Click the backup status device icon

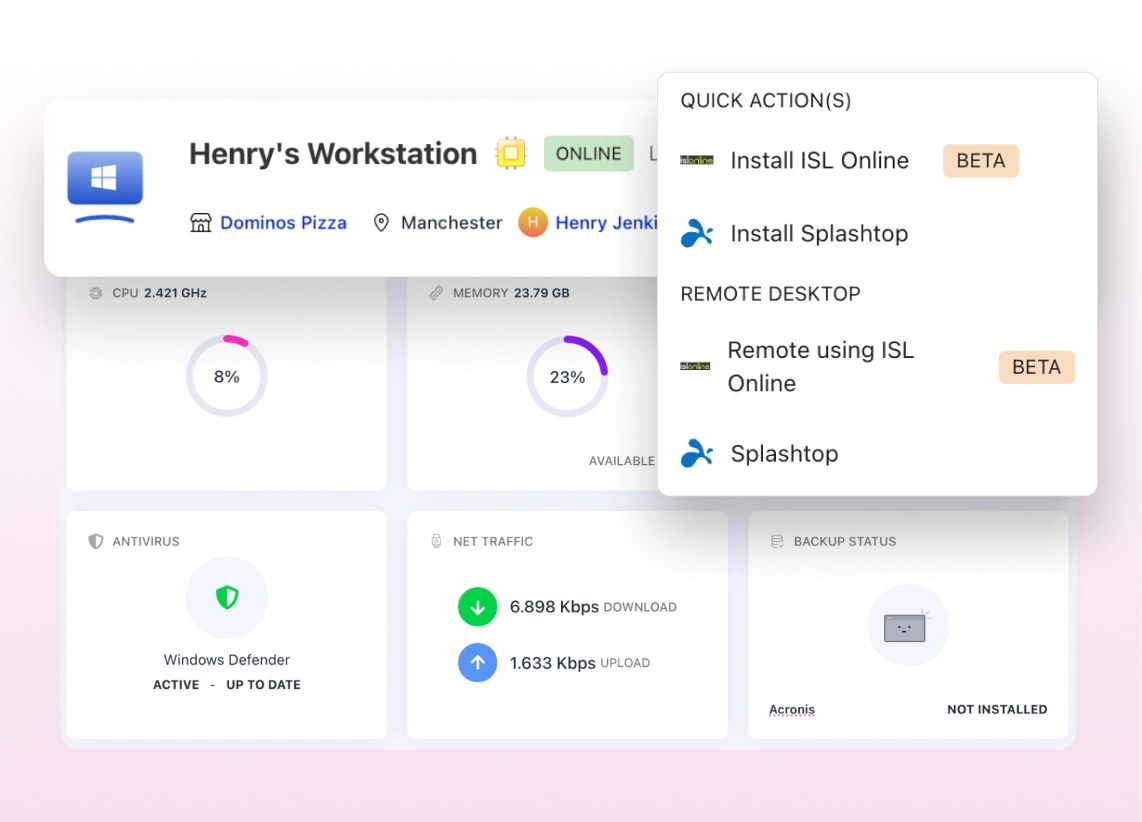[x=906, y=626]
